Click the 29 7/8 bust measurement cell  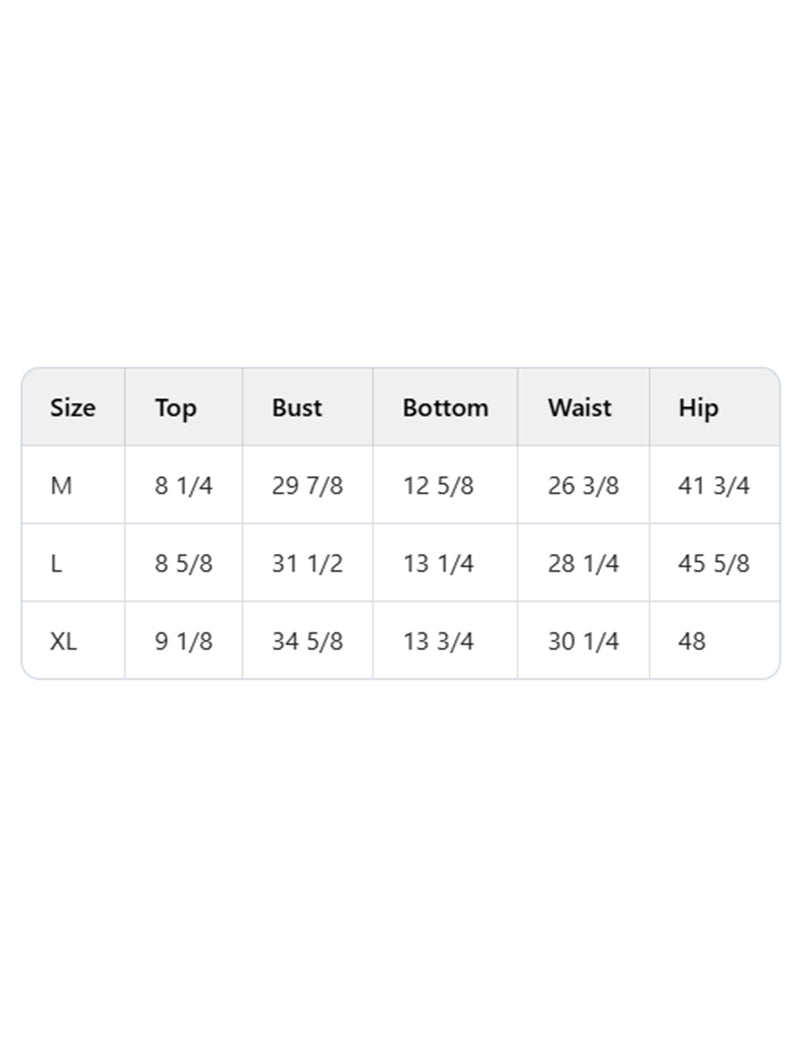[x=307, y=486]
